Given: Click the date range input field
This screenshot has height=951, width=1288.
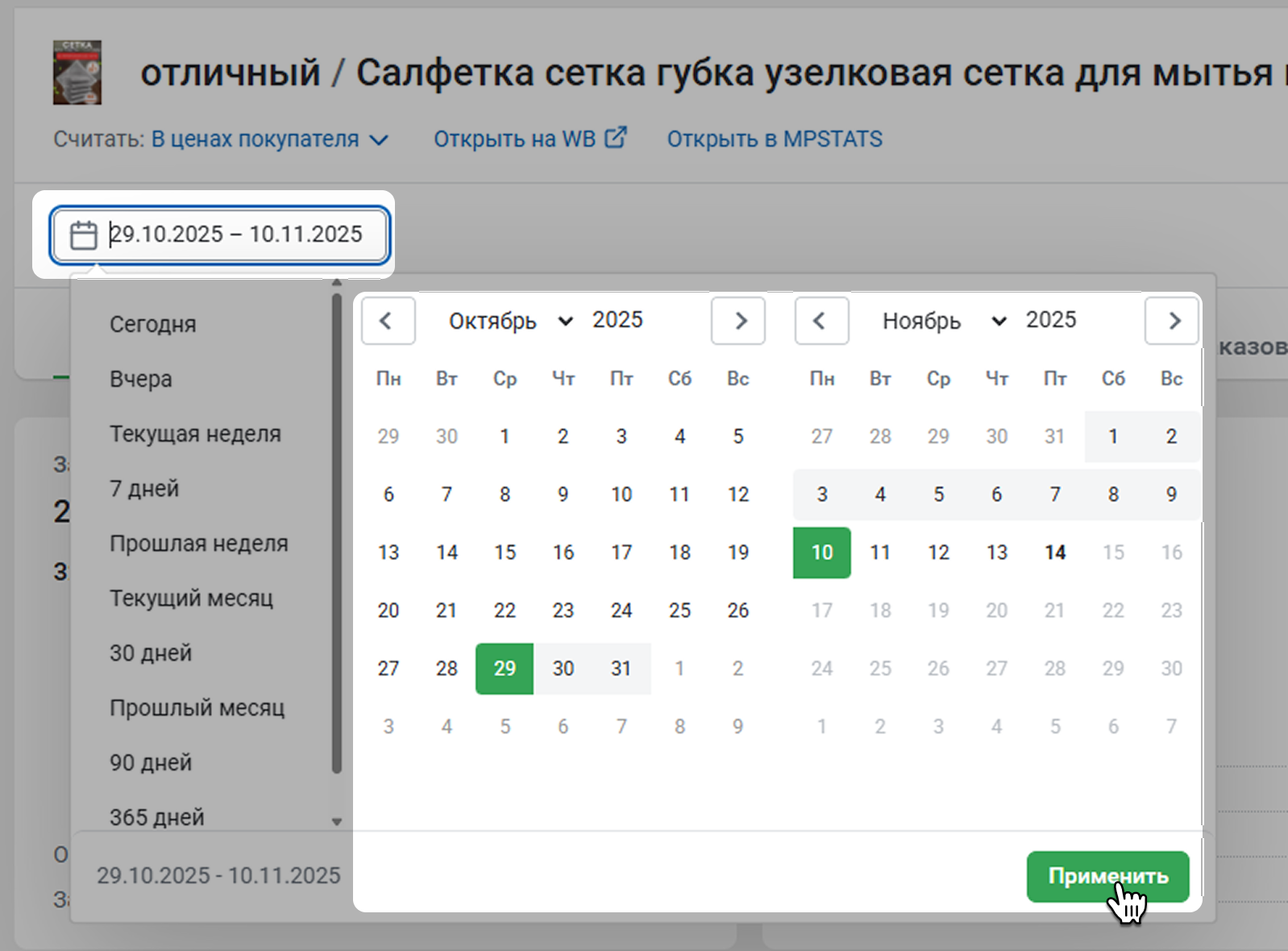Looking at the screenshot, I should [x=235, y=235].
